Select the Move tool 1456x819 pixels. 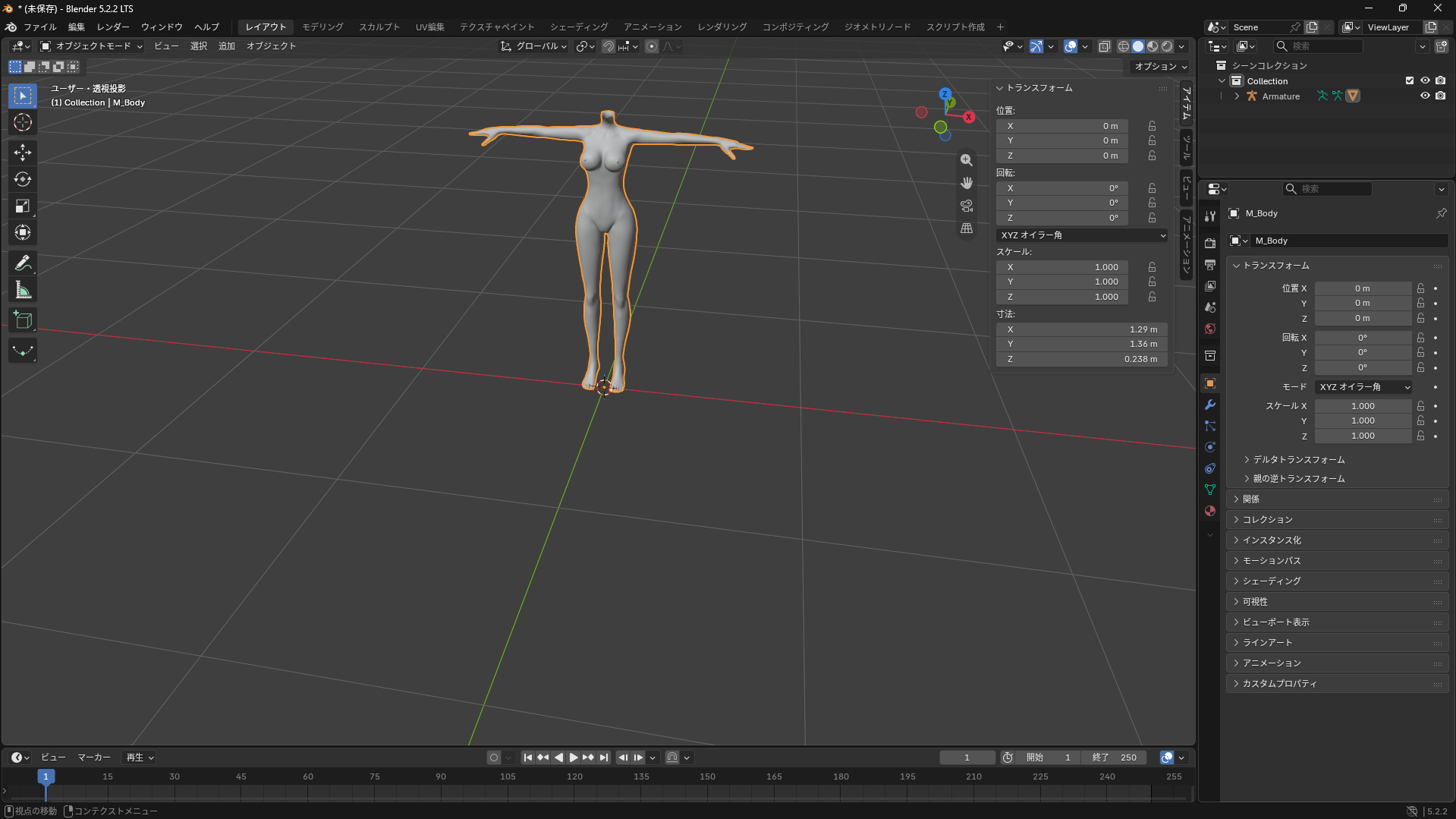23,153
